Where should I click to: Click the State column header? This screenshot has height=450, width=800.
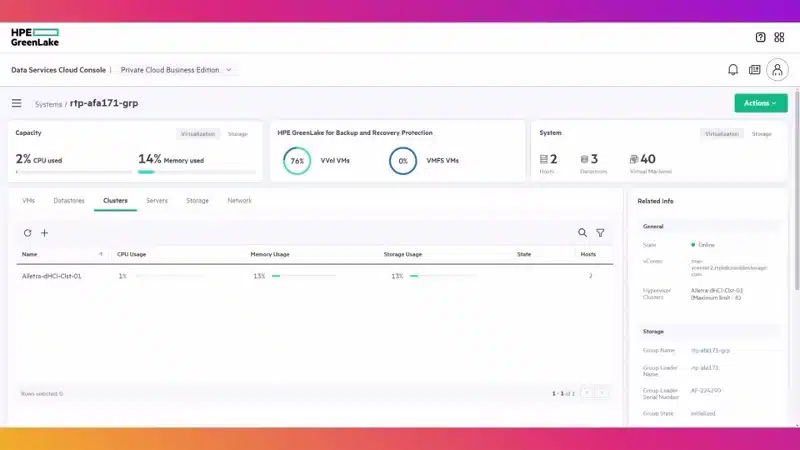pyautogui.click(x=524, y=254)
